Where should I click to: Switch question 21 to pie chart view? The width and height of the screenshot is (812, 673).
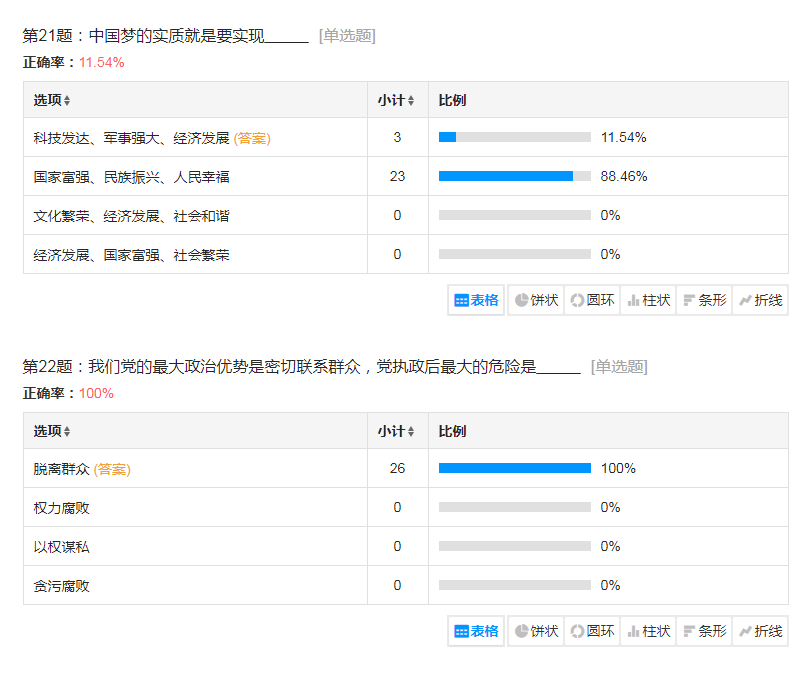tap(536, 300)
